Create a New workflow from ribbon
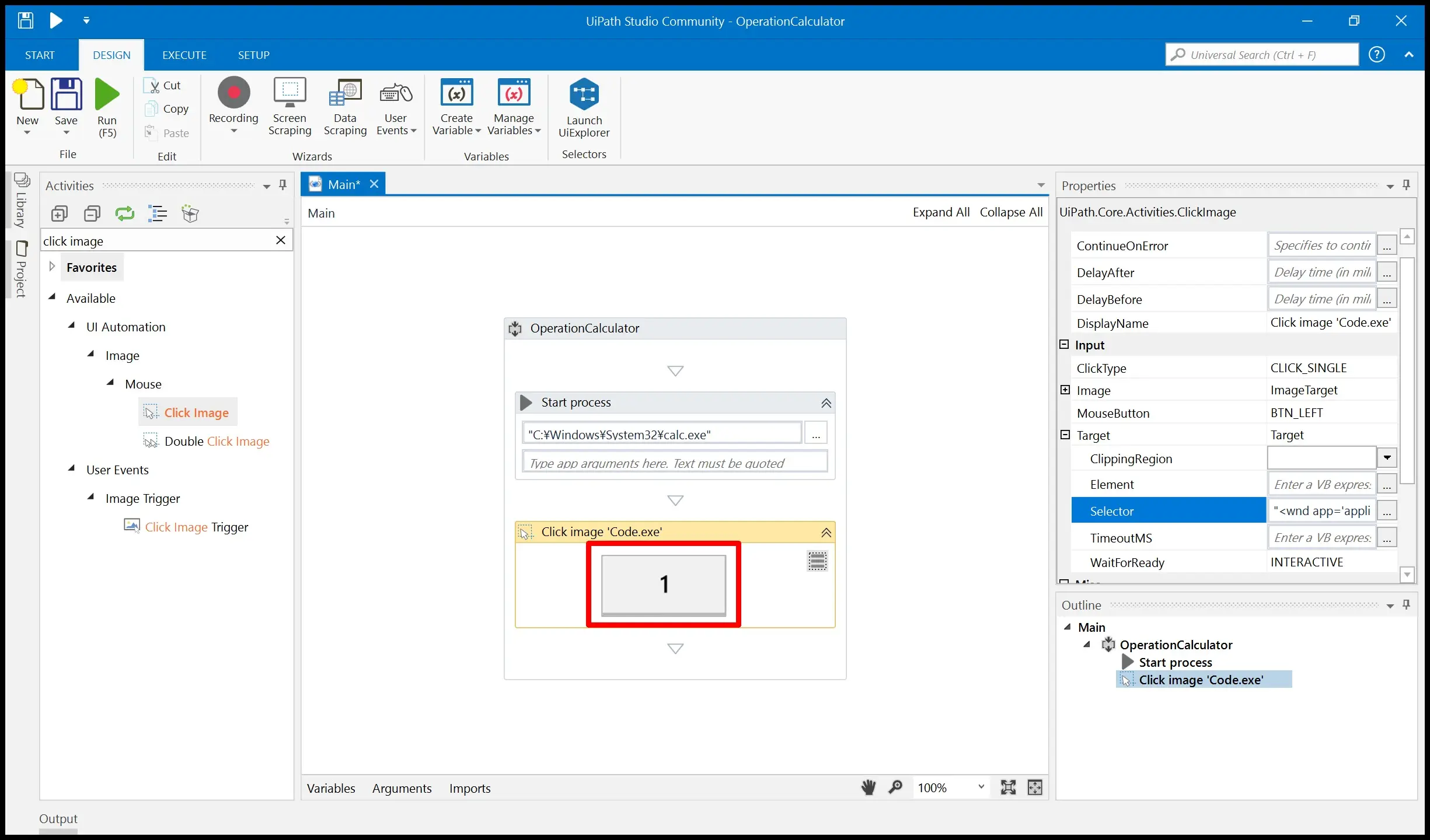Image resolution: width=1430 pixels, height=840 pixels. (x=27, y=107)
